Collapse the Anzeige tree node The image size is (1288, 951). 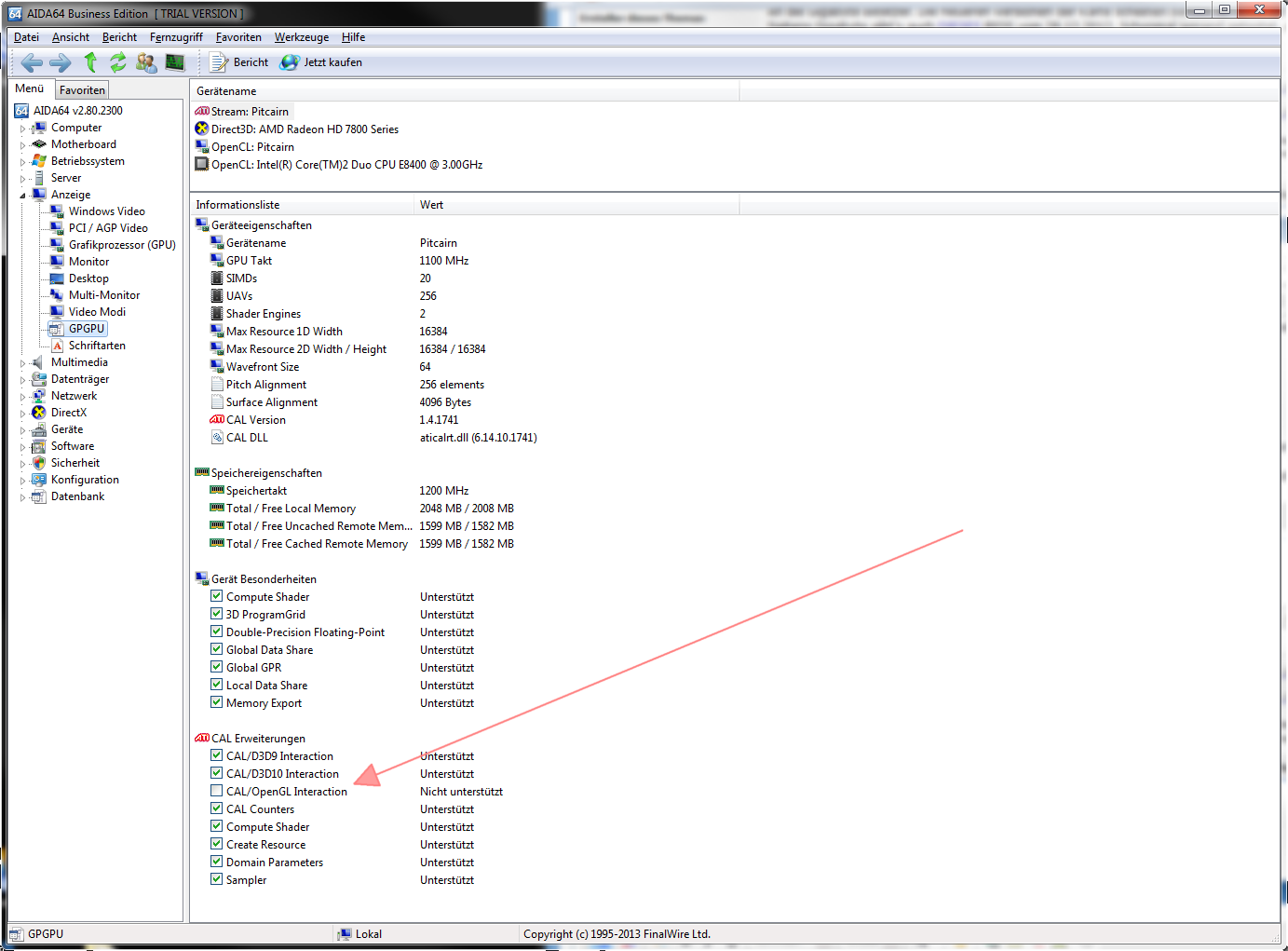click(x=23, y=196)
